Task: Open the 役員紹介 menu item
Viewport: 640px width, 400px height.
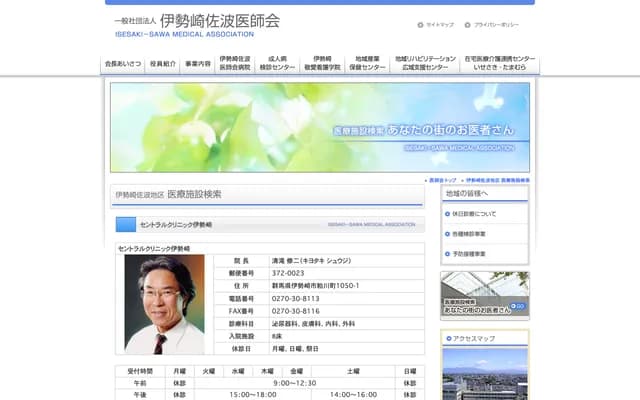Action: pyautogui.click(x=162, y=64)
